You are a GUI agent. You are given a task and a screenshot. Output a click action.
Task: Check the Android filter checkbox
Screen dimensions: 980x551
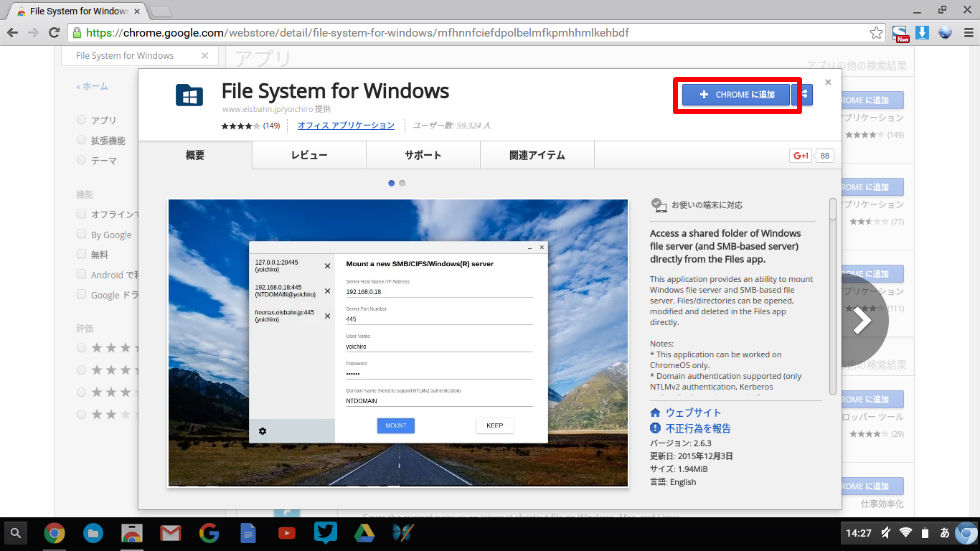(x=81, y=274)
